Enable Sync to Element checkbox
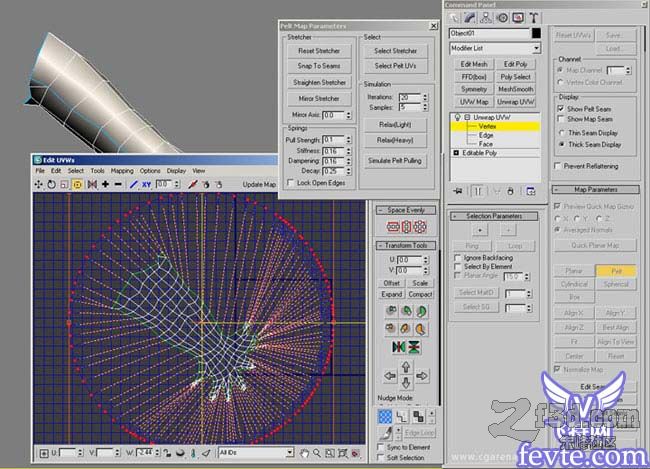This screenshot has height=469, width=650. [380, 447]
